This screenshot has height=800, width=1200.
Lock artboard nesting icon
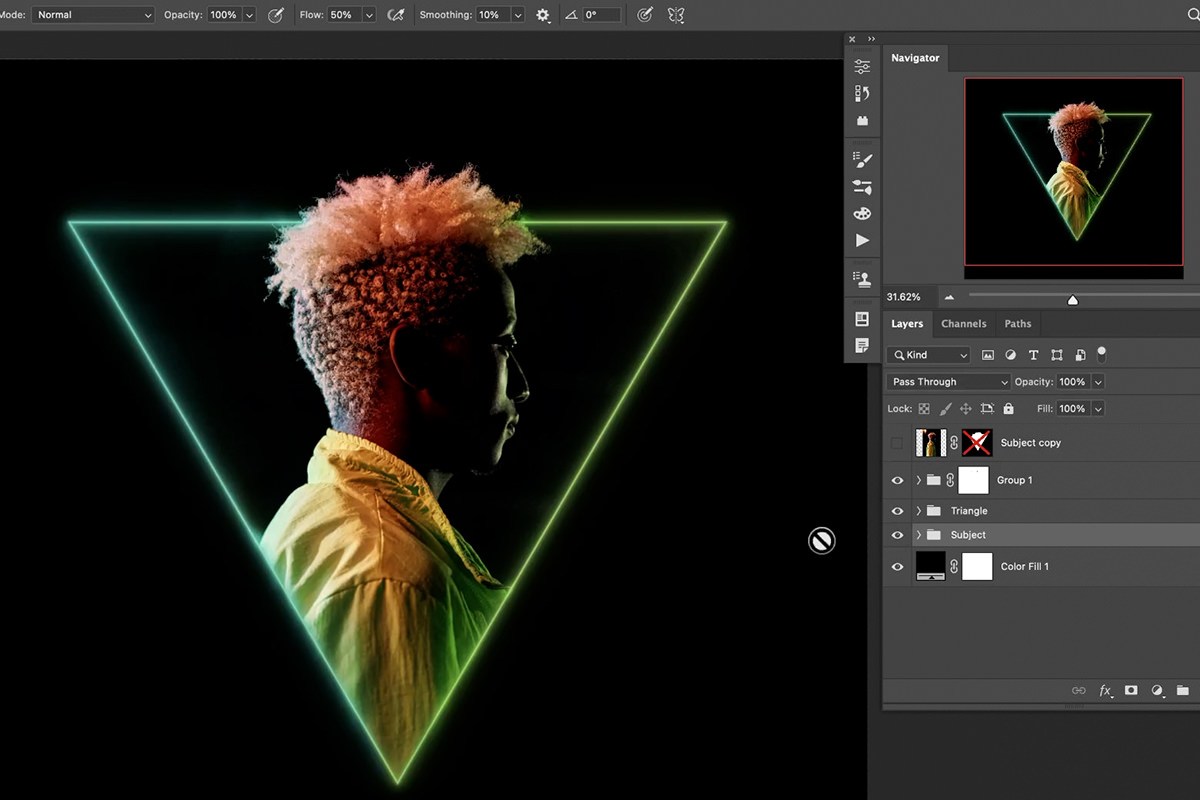coord(987,409)
